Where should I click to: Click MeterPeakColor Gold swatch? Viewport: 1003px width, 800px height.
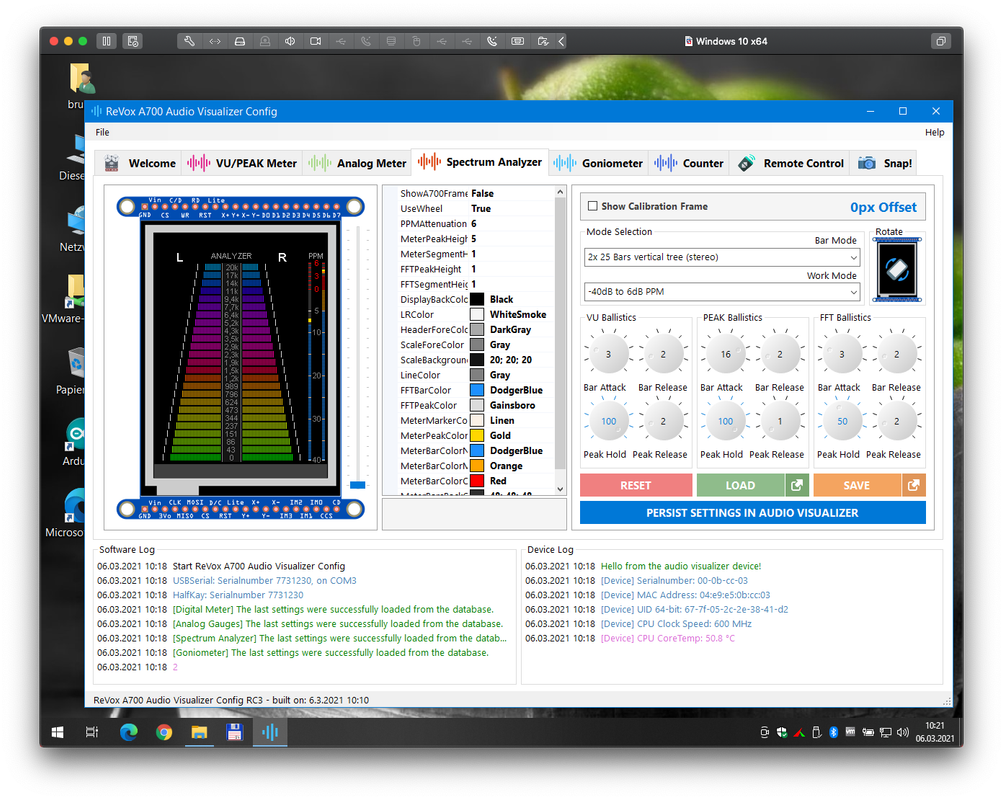pos(477,435)
